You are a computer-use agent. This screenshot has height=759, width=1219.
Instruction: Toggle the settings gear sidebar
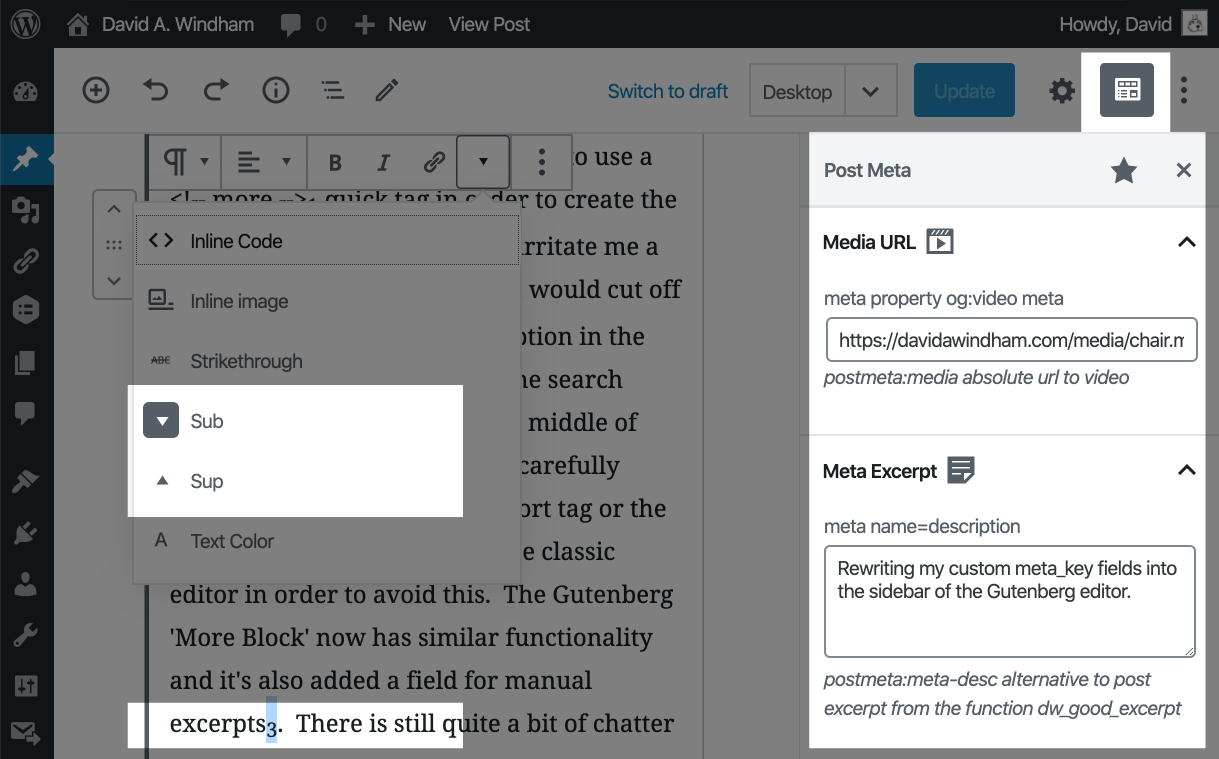(x=1061, y=91)
